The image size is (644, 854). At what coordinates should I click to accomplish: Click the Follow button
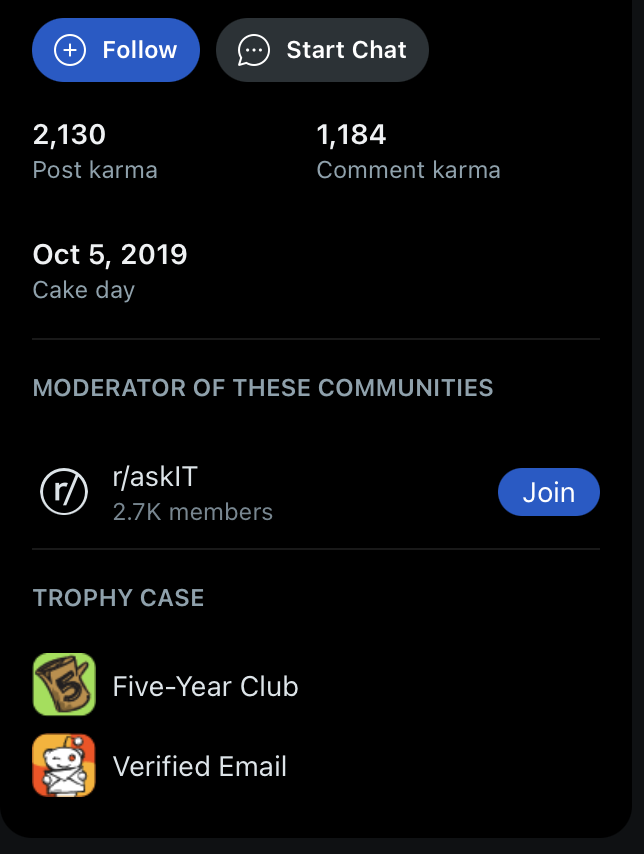[116, 50]
